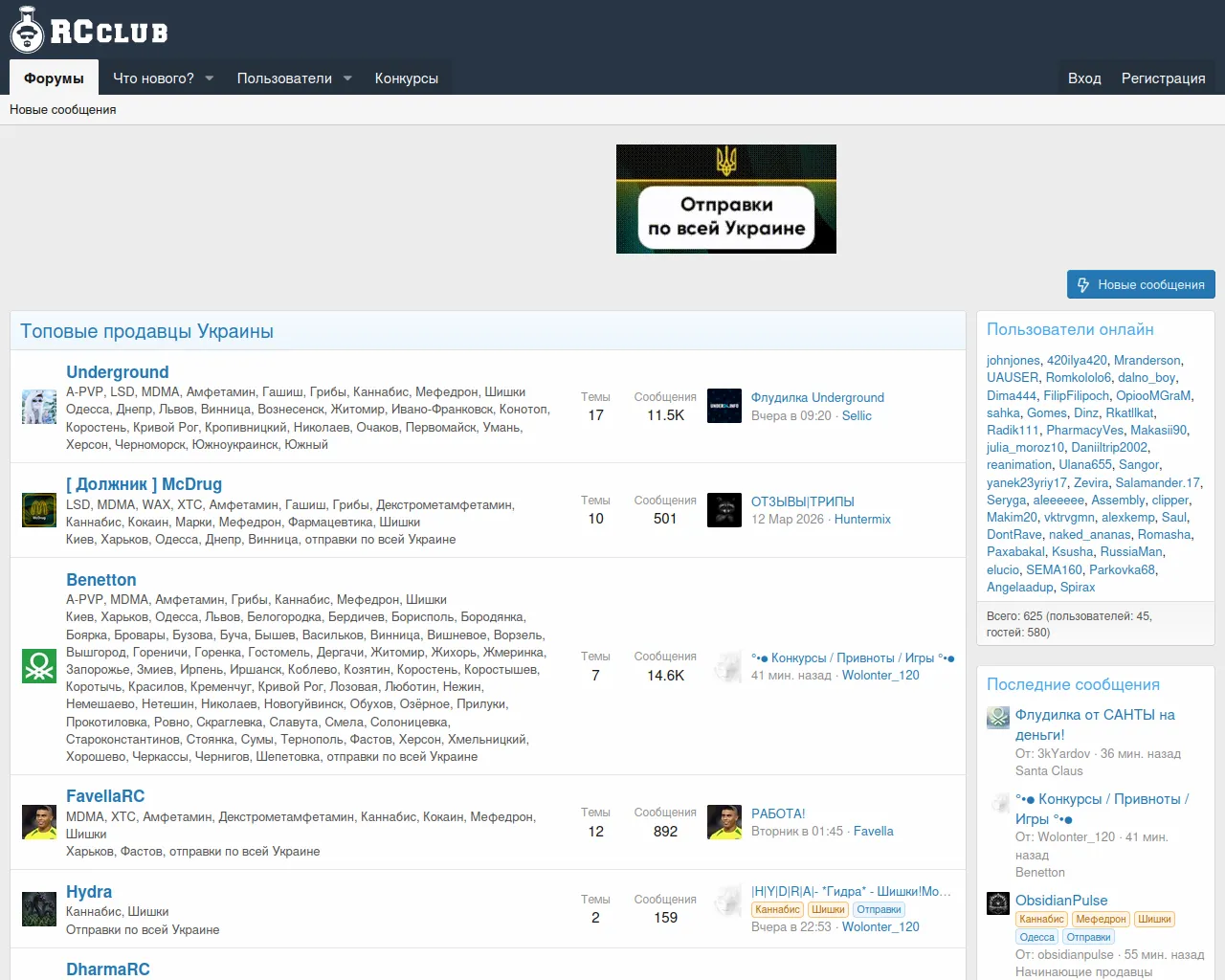Click avatar next to Флудилка от САНТЫ
The width and height of the screenshot is (1225, 980).
pyautogui.click(x=998, y=717)
